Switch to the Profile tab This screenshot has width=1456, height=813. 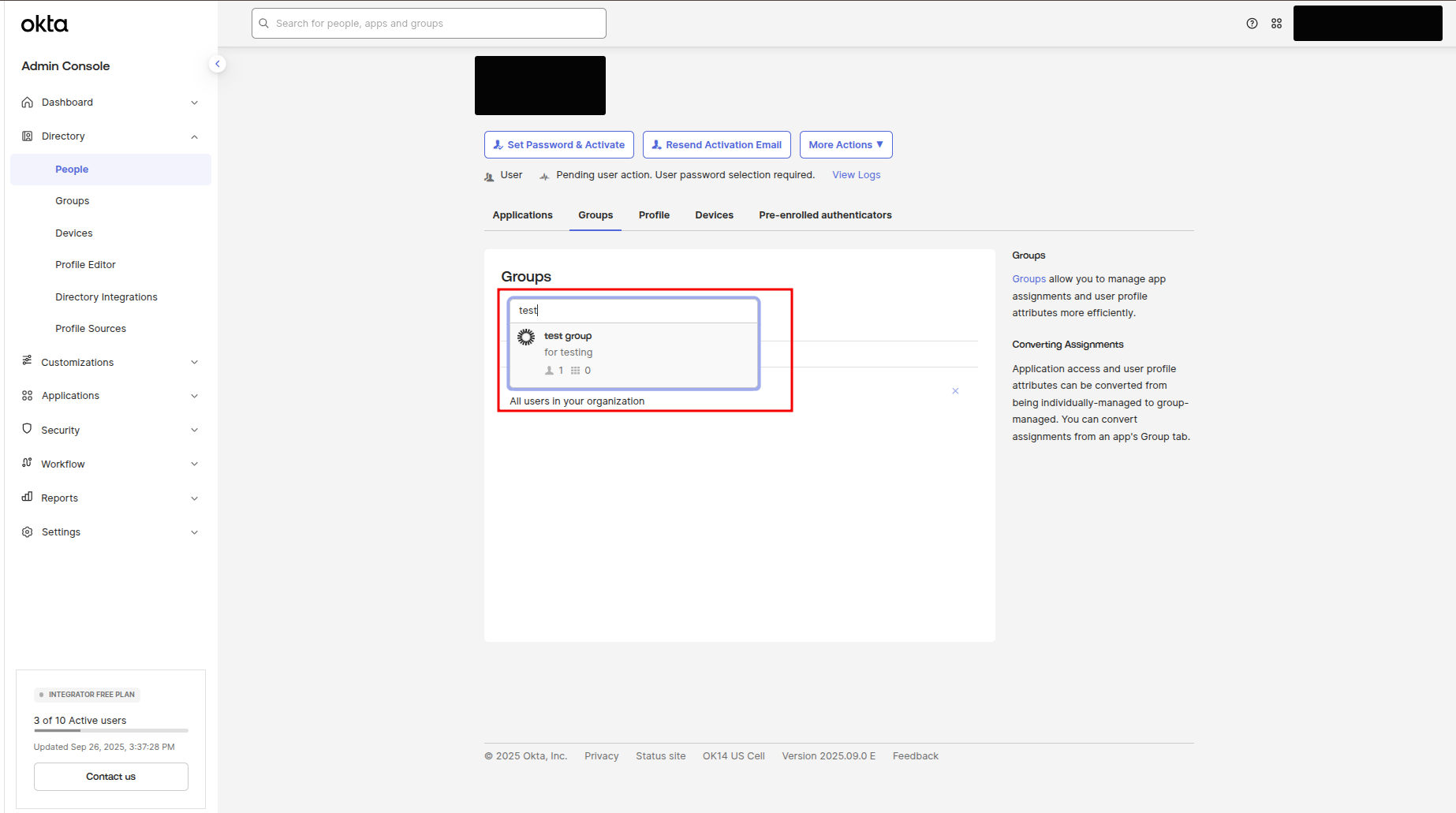coord(654,215)
